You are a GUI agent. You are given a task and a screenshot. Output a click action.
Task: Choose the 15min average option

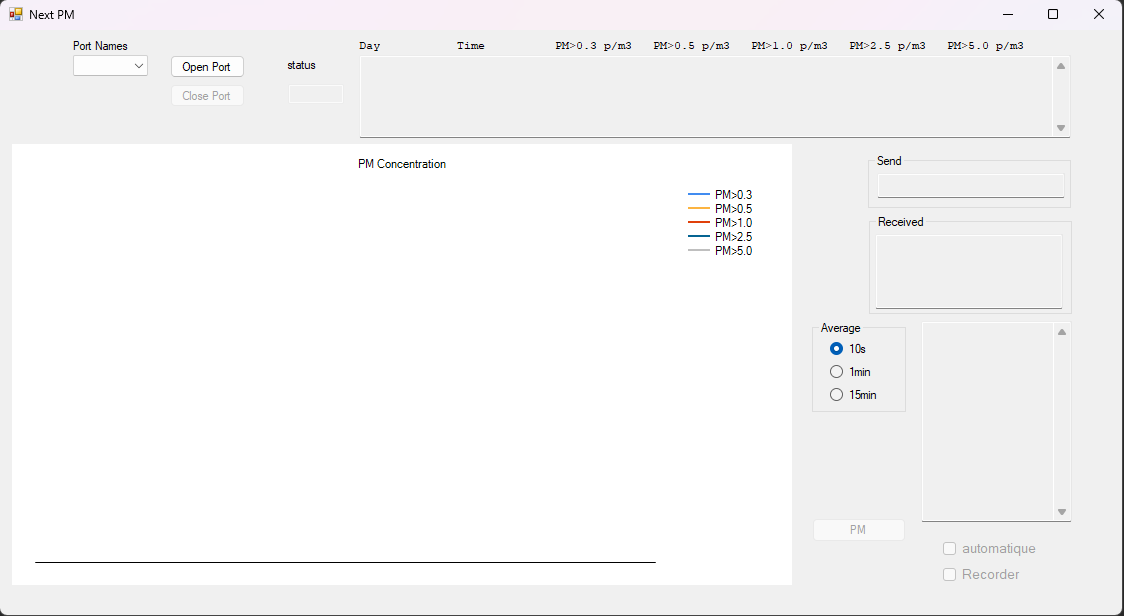(x=837, y=395)
